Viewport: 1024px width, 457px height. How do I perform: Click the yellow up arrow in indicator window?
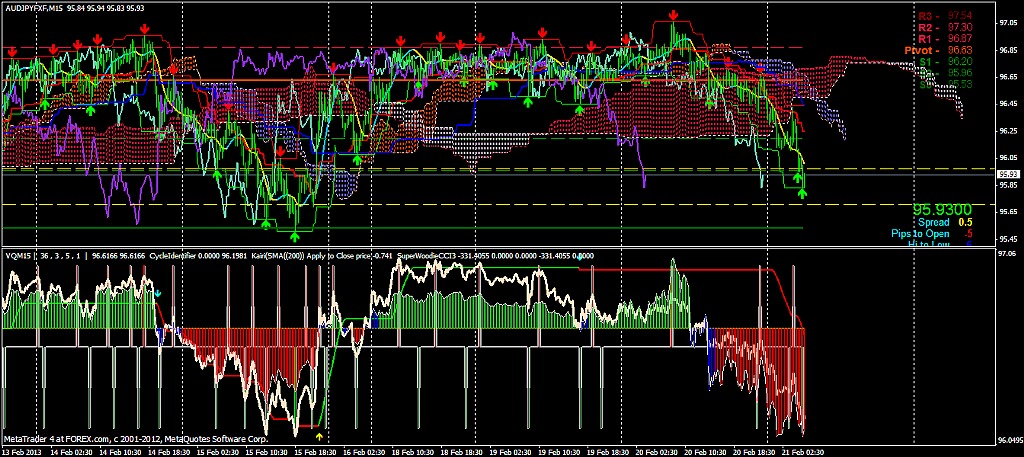point(319,436)
